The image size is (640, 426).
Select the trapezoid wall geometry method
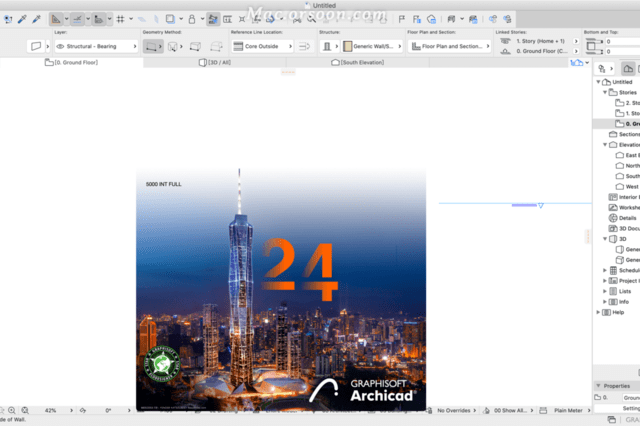[x=173, y=47]
